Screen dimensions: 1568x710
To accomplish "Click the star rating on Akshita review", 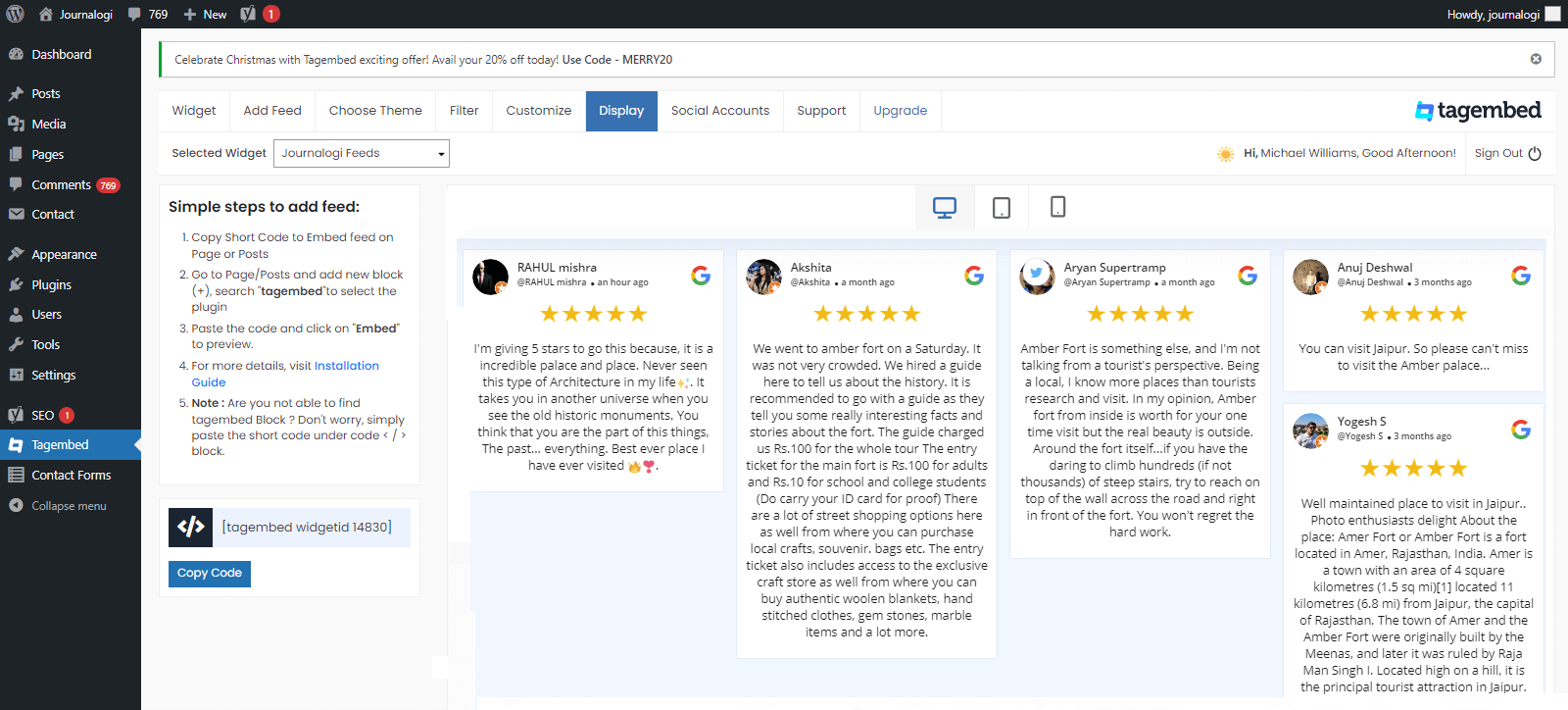I will (867, 314).
